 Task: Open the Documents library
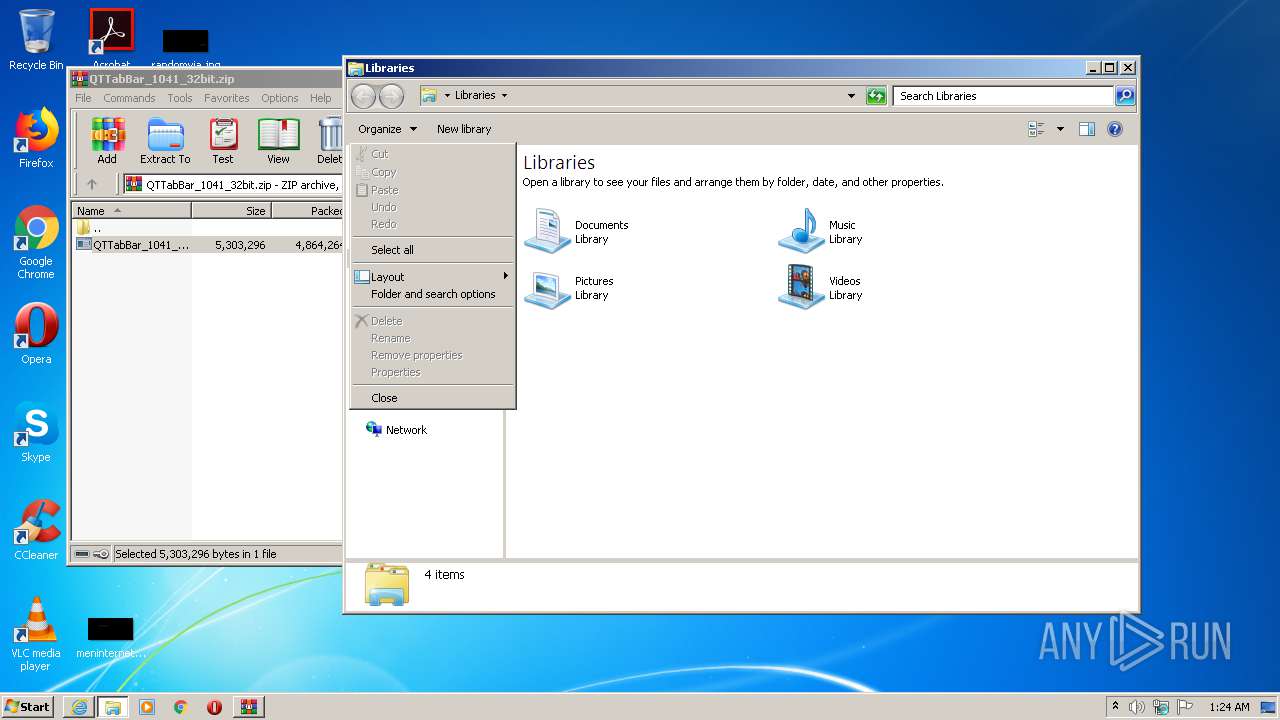(577, 231)
